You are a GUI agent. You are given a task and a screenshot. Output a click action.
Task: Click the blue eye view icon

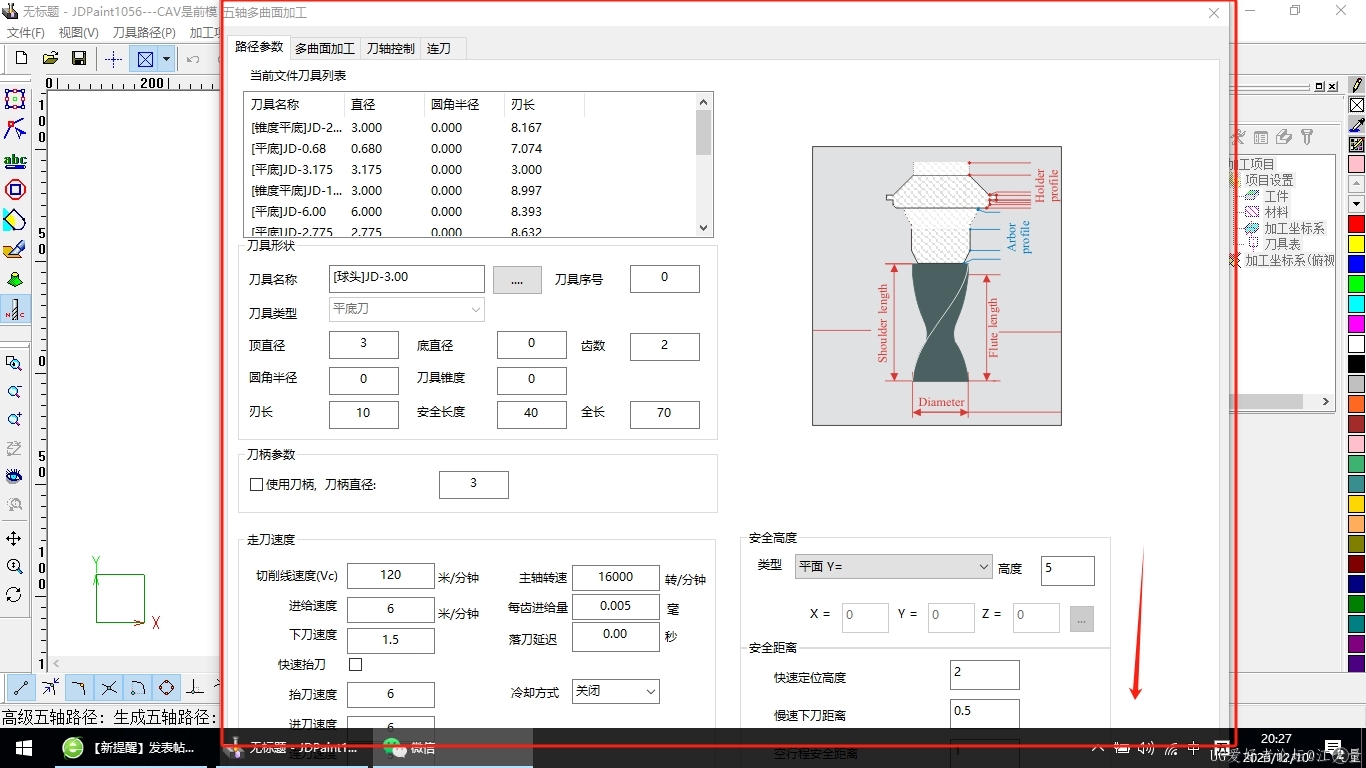(x=14, y=476)
